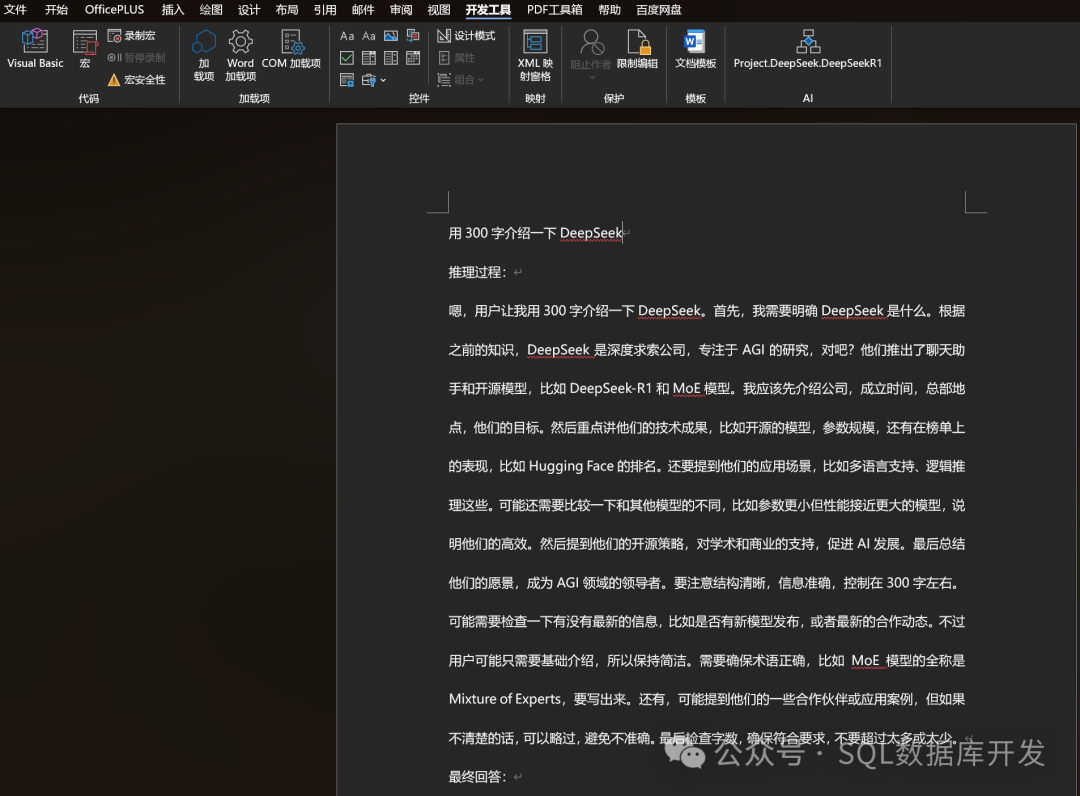Open legacy tools toolbox icon

coord(369,80)
